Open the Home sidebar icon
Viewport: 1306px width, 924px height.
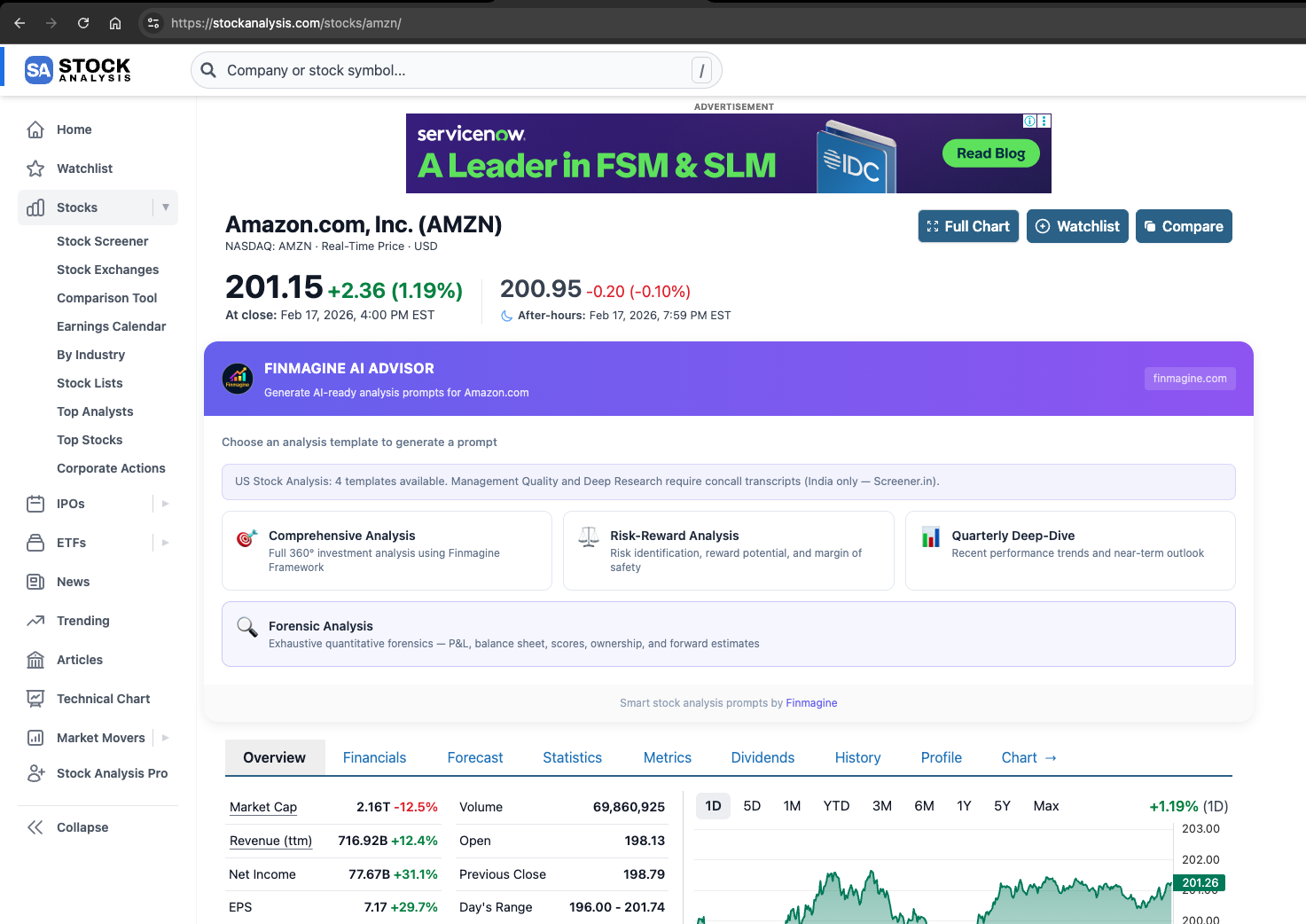pos(36,129)
